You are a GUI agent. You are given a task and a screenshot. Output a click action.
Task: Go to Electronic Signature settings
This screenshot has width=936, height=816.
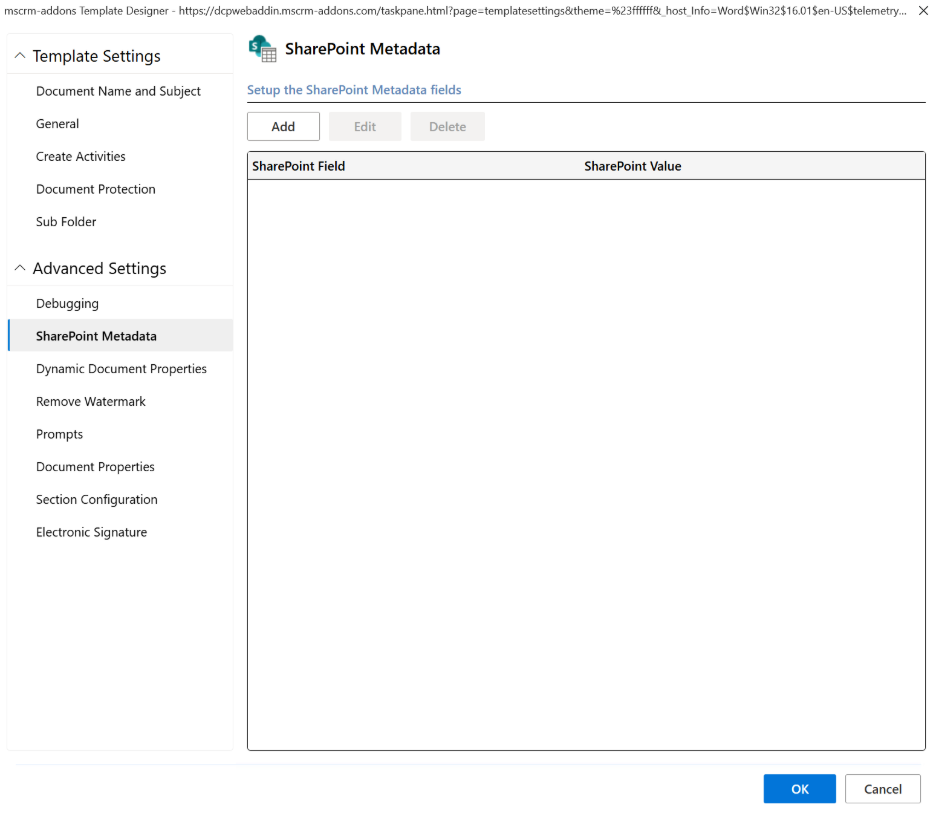pos(91,533)
